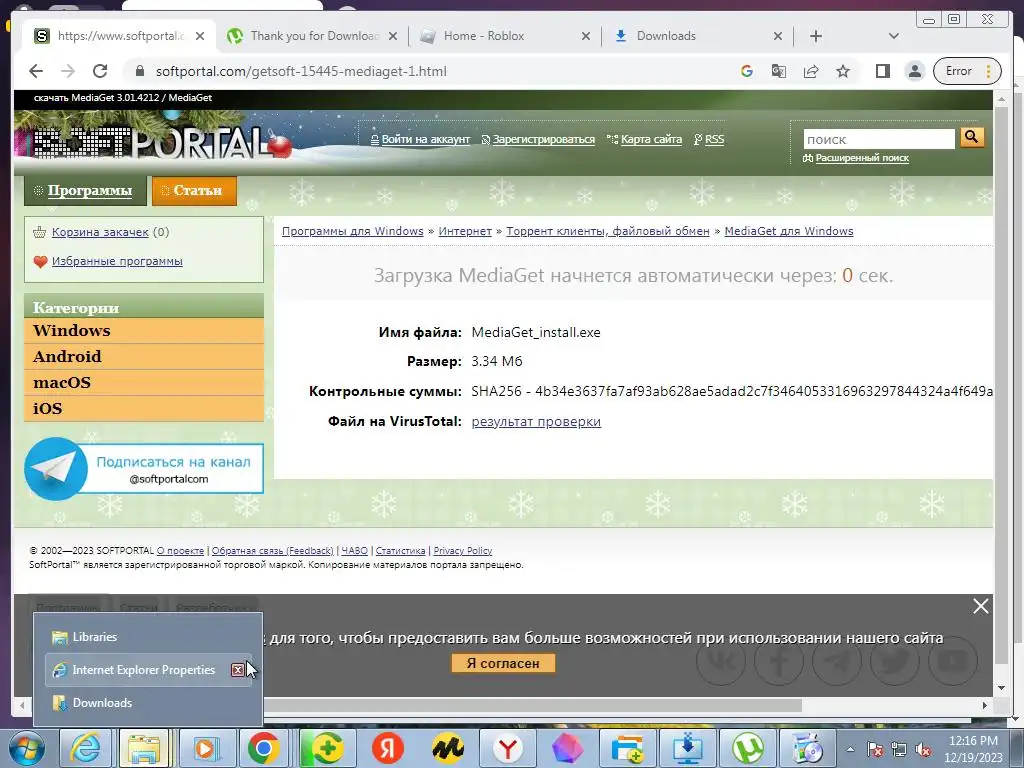Select the macOS category
Viewport: 1024px width, 768px height.
pos(144,383)
